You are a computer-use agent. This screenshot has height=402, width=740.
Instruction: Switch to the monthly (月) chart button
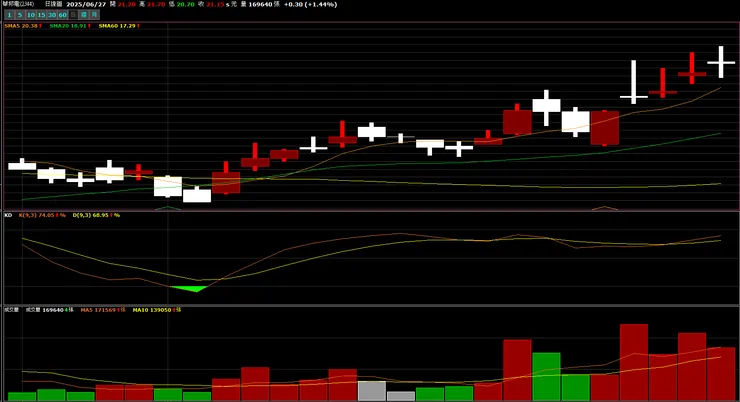(x=94, y=15)
